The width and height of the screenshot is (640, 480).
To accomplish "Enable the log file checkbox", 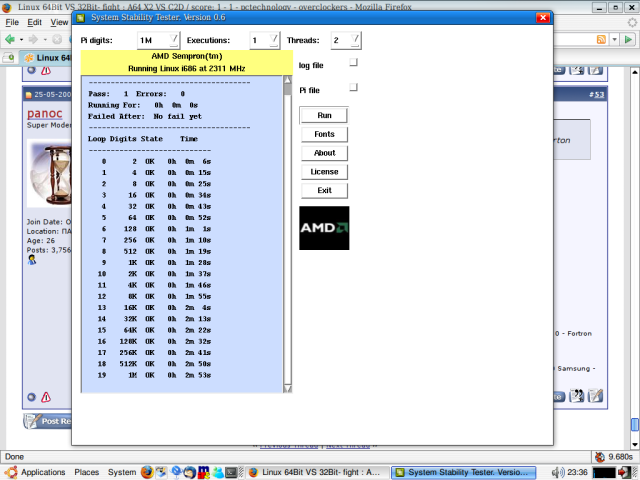I will click(353, 62).
